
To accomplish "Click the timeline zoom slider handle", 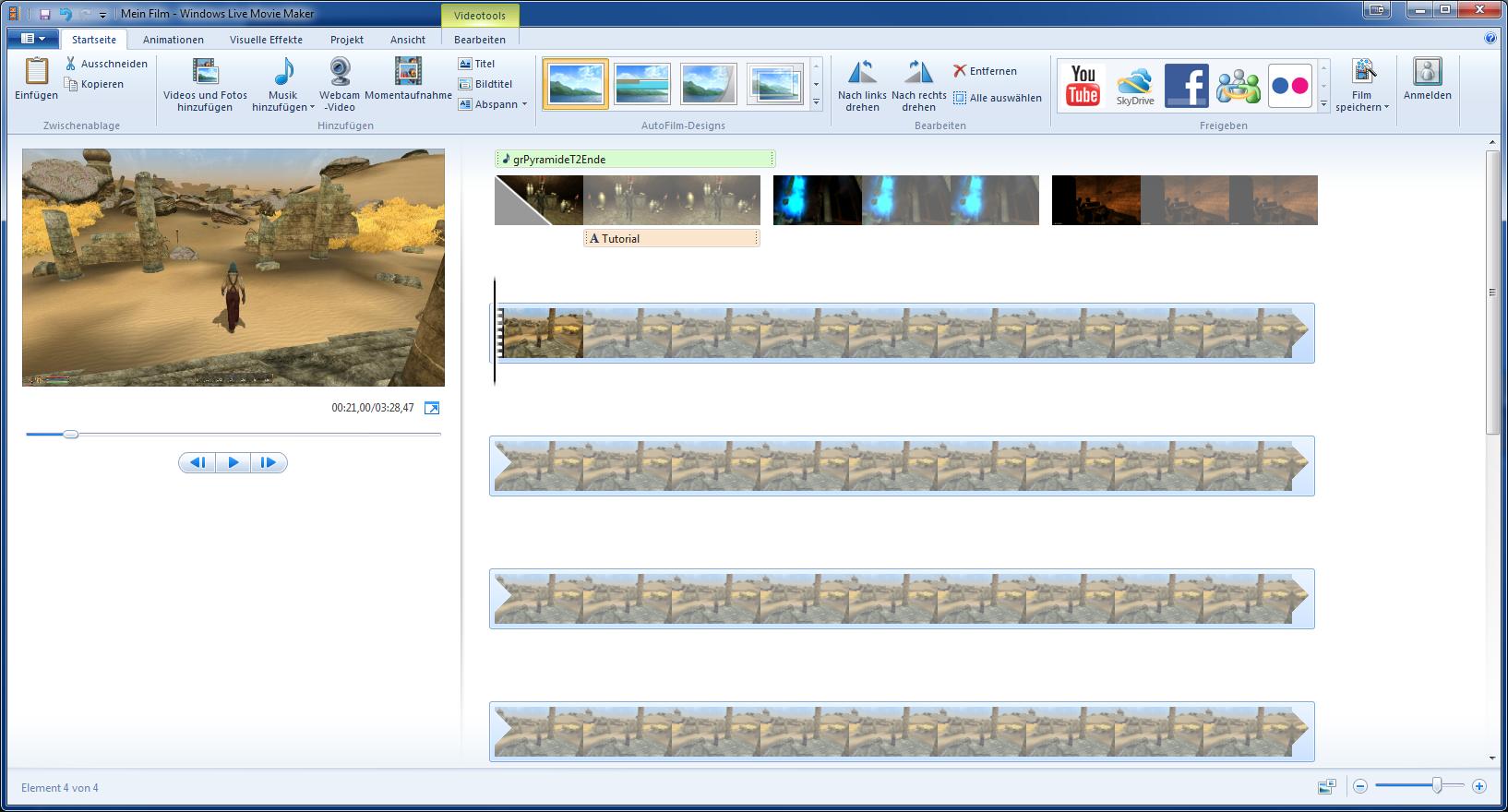I will 1437,786.
